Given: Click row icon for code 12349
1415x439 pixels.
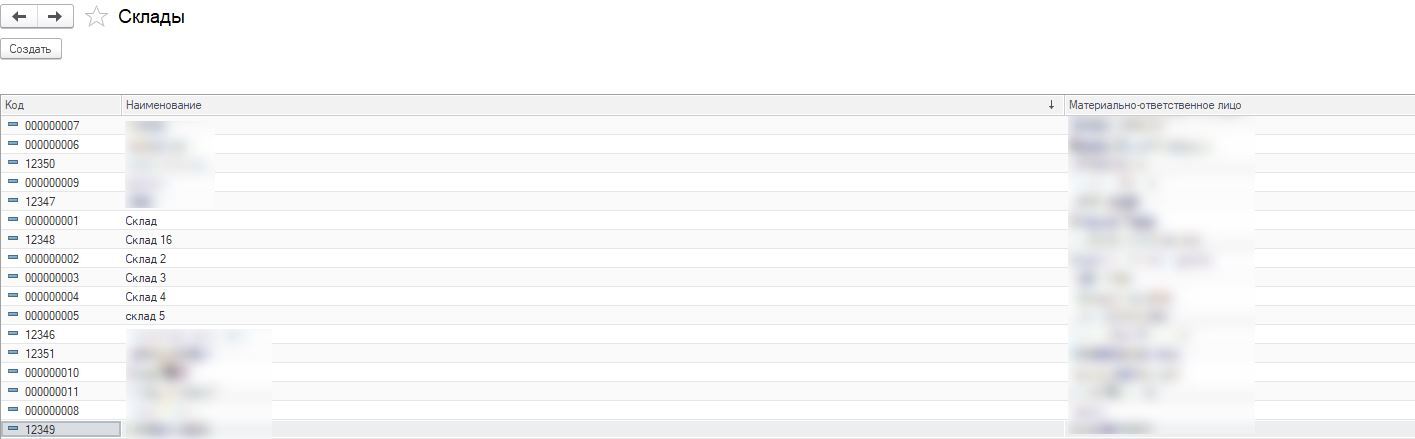Looking at the screenshot, I should click(13, 429).
